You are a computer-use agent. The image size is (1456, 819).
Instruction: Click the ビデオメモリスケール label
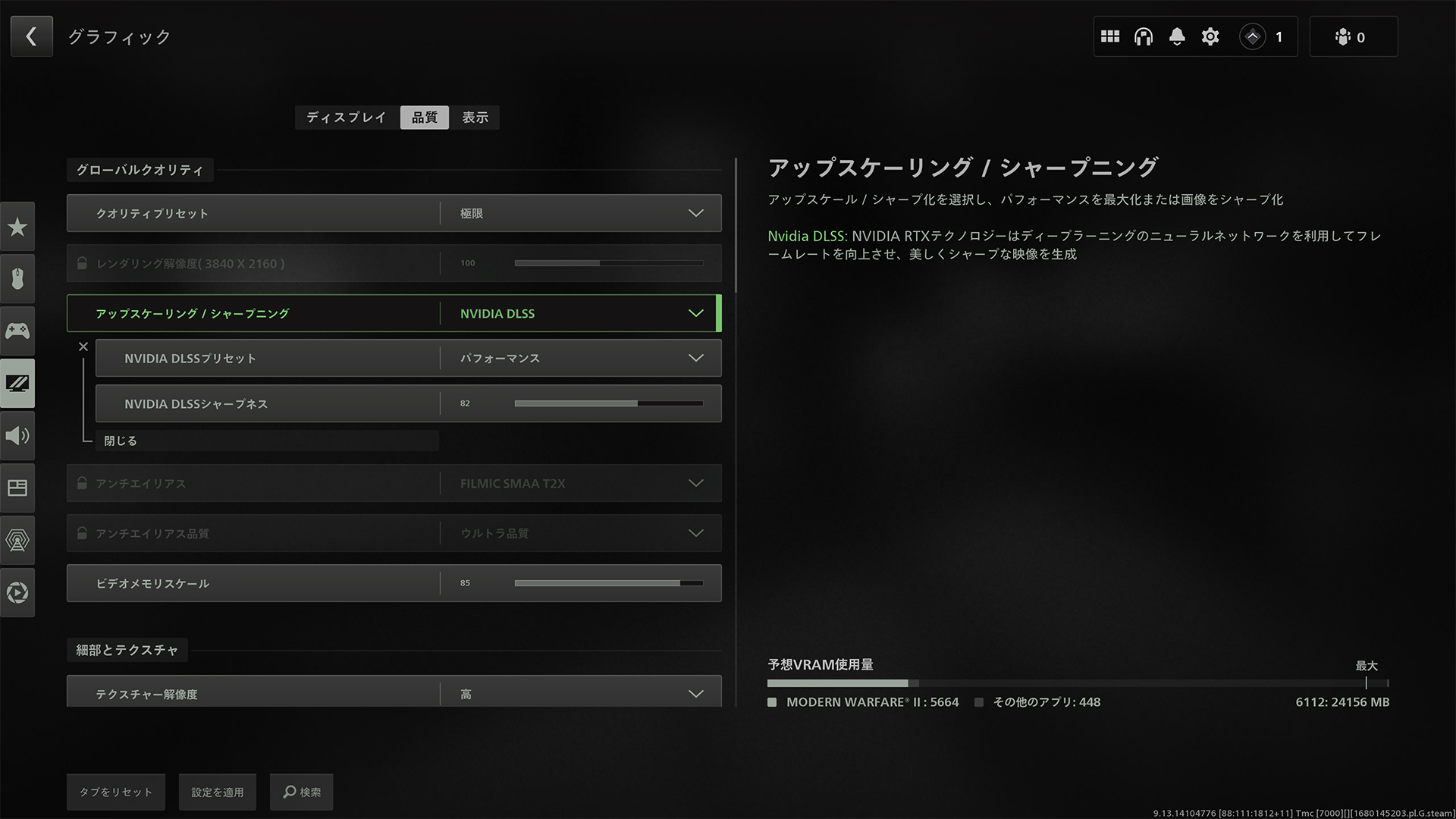click(152, 584)
